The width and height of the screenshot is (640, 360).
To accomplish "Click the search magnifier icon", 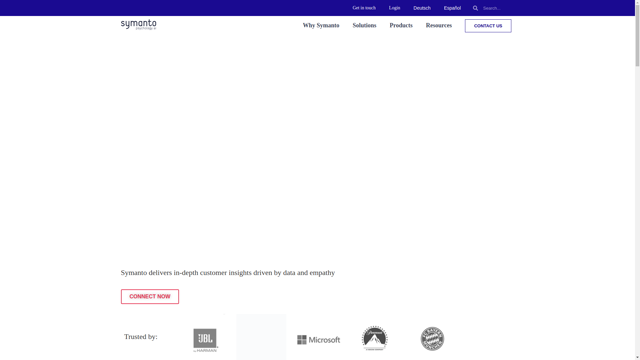I will (475, 8).
